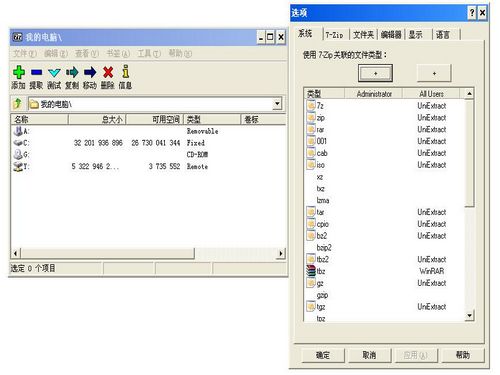Click the iso file type icon
The width and height of the screenshot is (500, 375).
click(x=311, y=164)
